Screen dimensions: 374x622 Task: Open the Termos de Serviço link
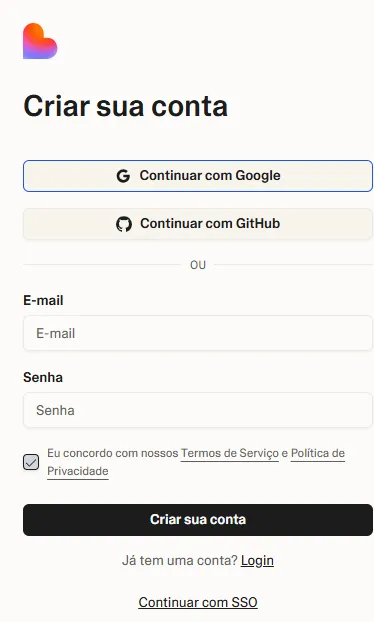pos(230,453)
